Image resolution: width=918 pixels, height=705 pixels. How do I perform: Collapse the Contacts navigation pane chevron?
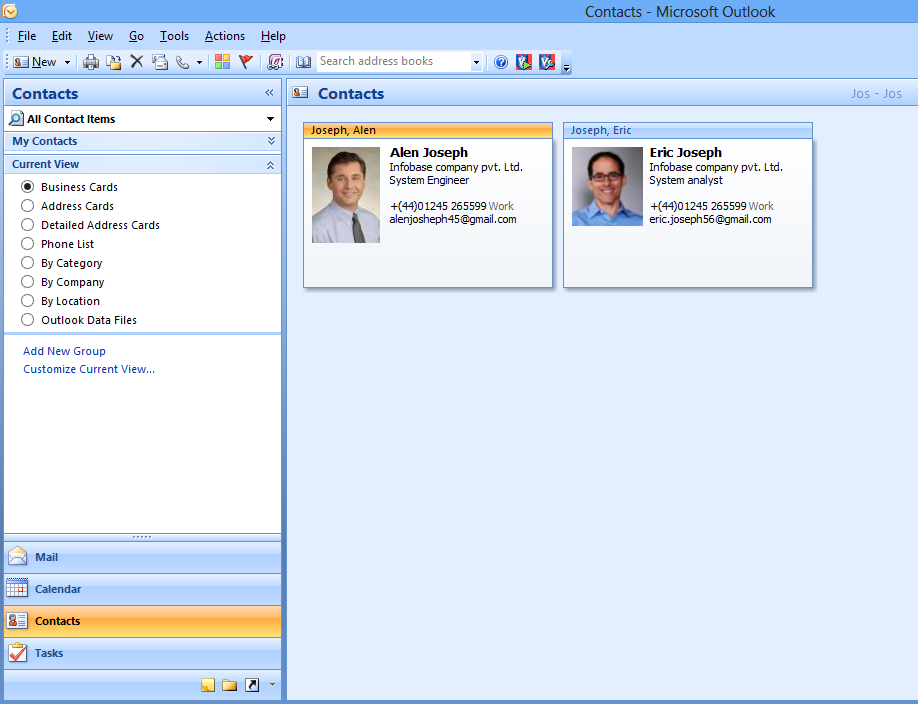click(269, 93)
